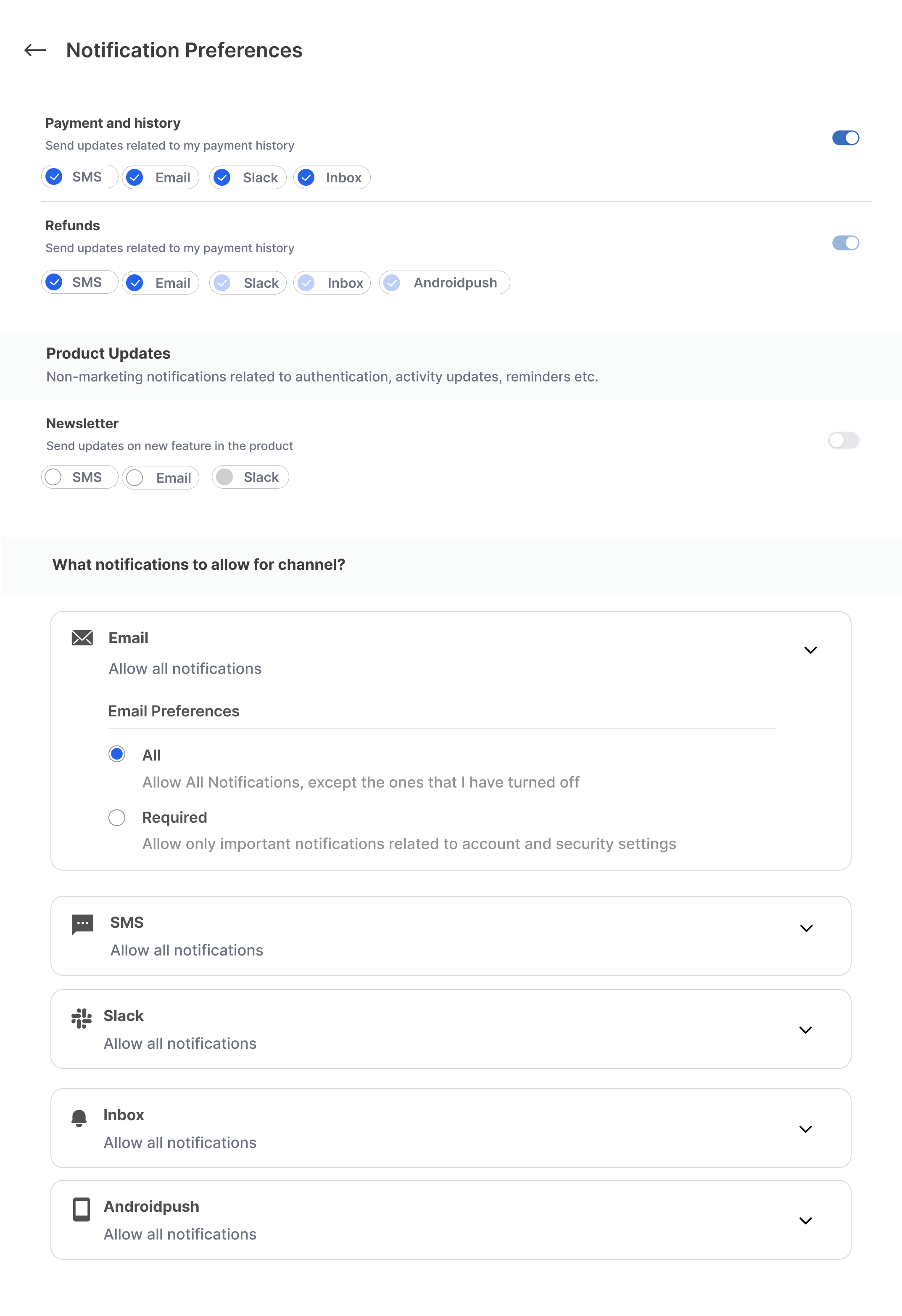
Task: Click the Slack logo icon
Action: click(82, 1018)
